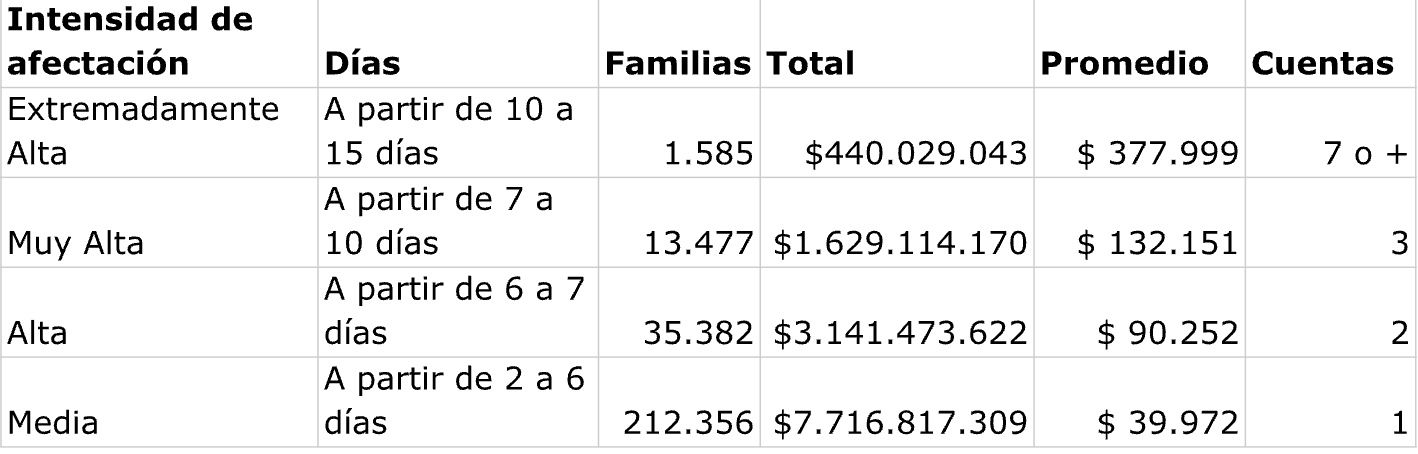Select the "Muy Alta" row label
This screenshot has width=1418, height=454.
pyautogui.click(x=76, y=243)
